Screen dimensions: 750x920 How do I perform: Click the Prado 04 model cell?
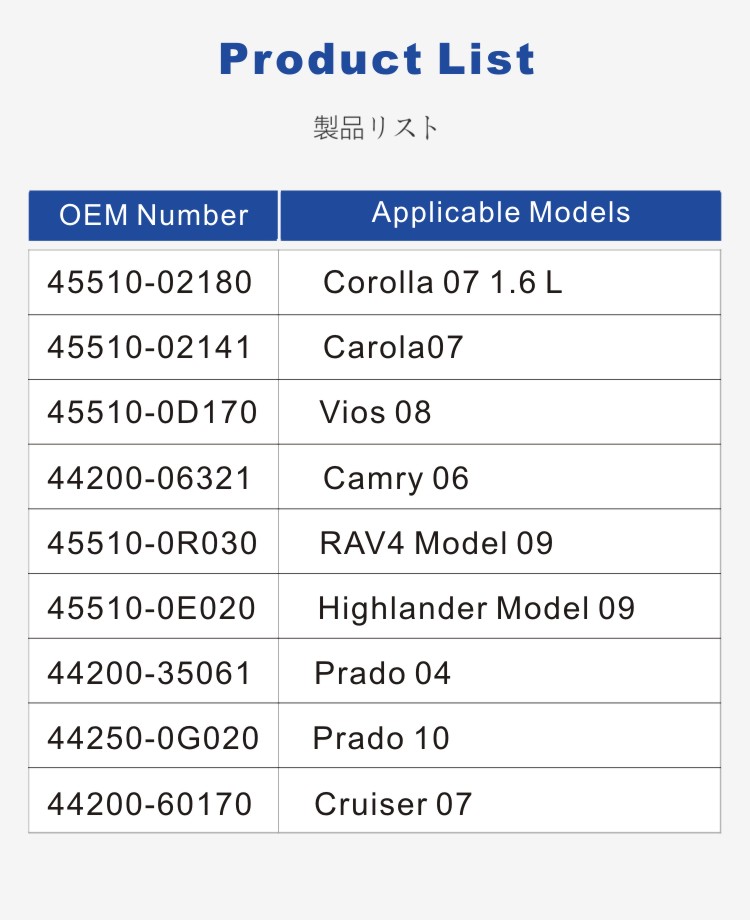click(383, 673)
